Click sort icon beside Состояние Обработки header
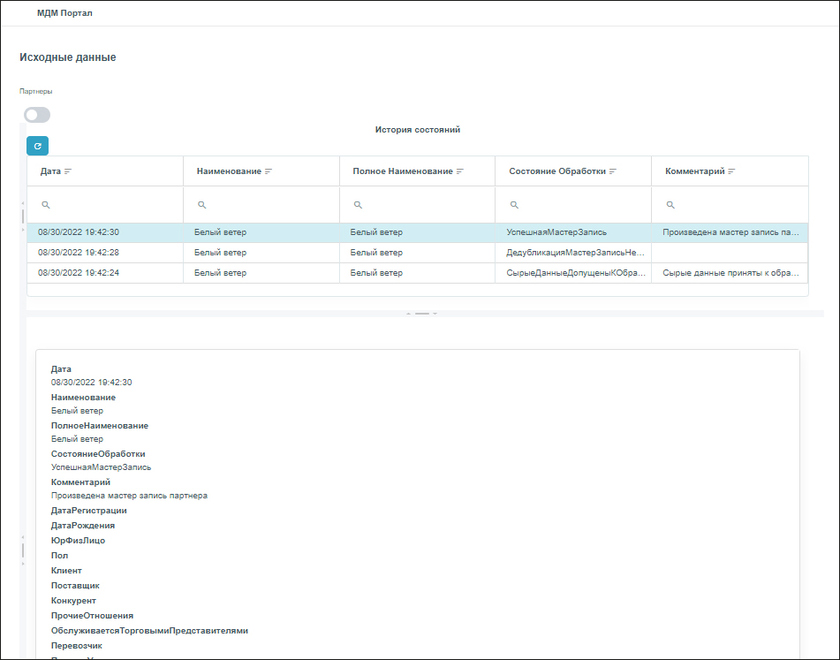The height and width of the screenshot is (660, 840). pyautogui.click(x=613, y=172)
